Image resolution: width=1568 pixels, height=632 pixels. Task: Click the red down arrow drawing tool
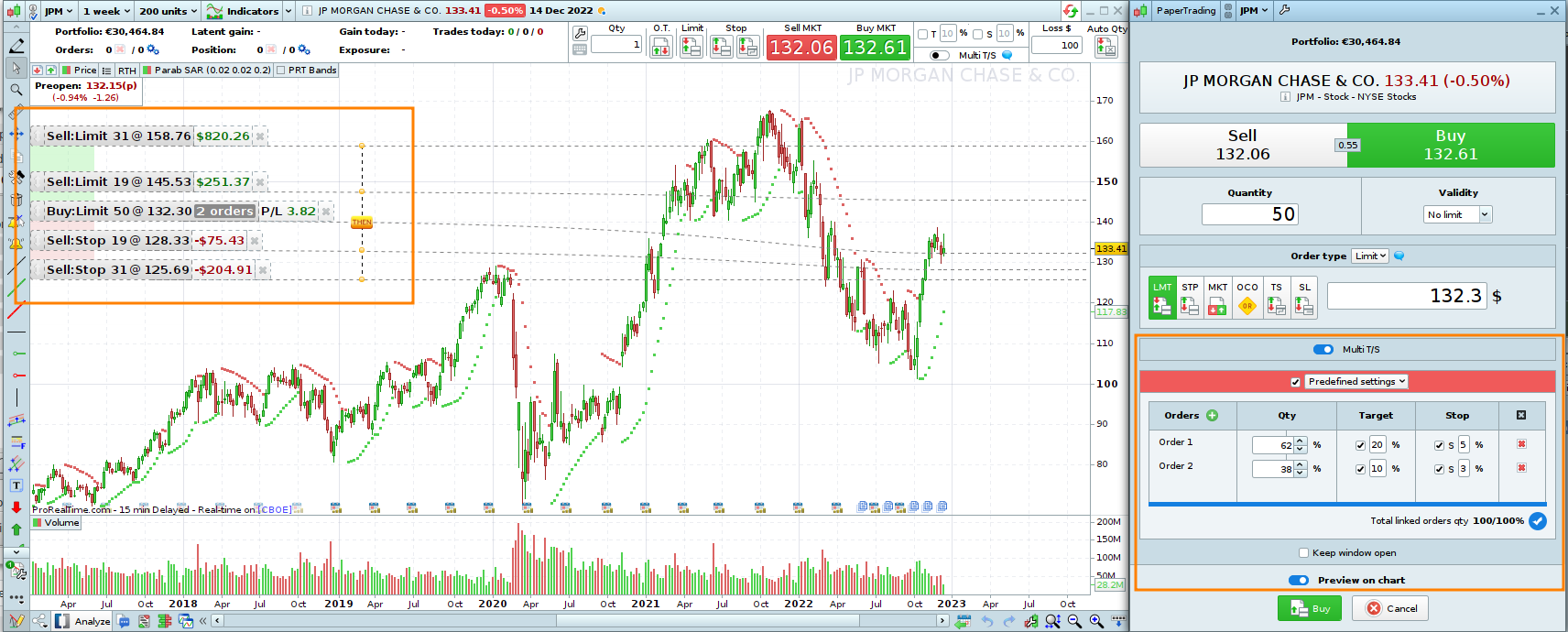(16, 507)
